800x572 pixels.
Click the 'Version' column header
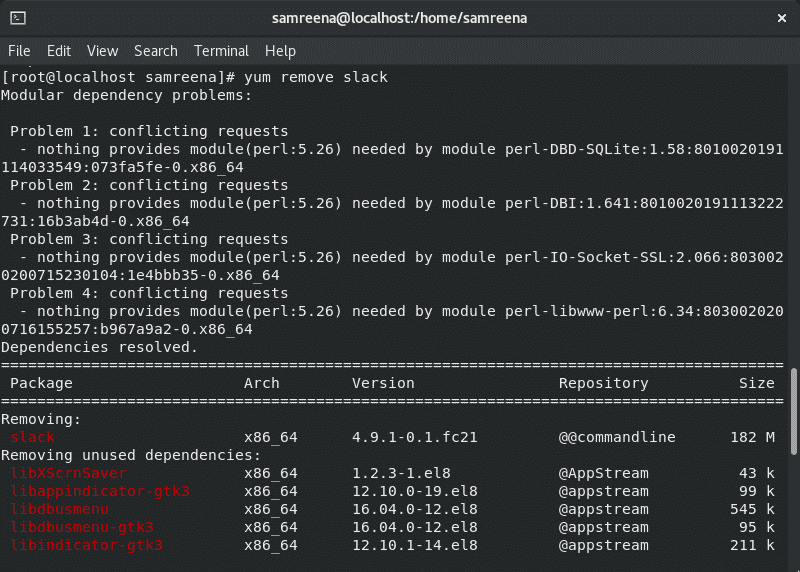(x=383, y=383)
